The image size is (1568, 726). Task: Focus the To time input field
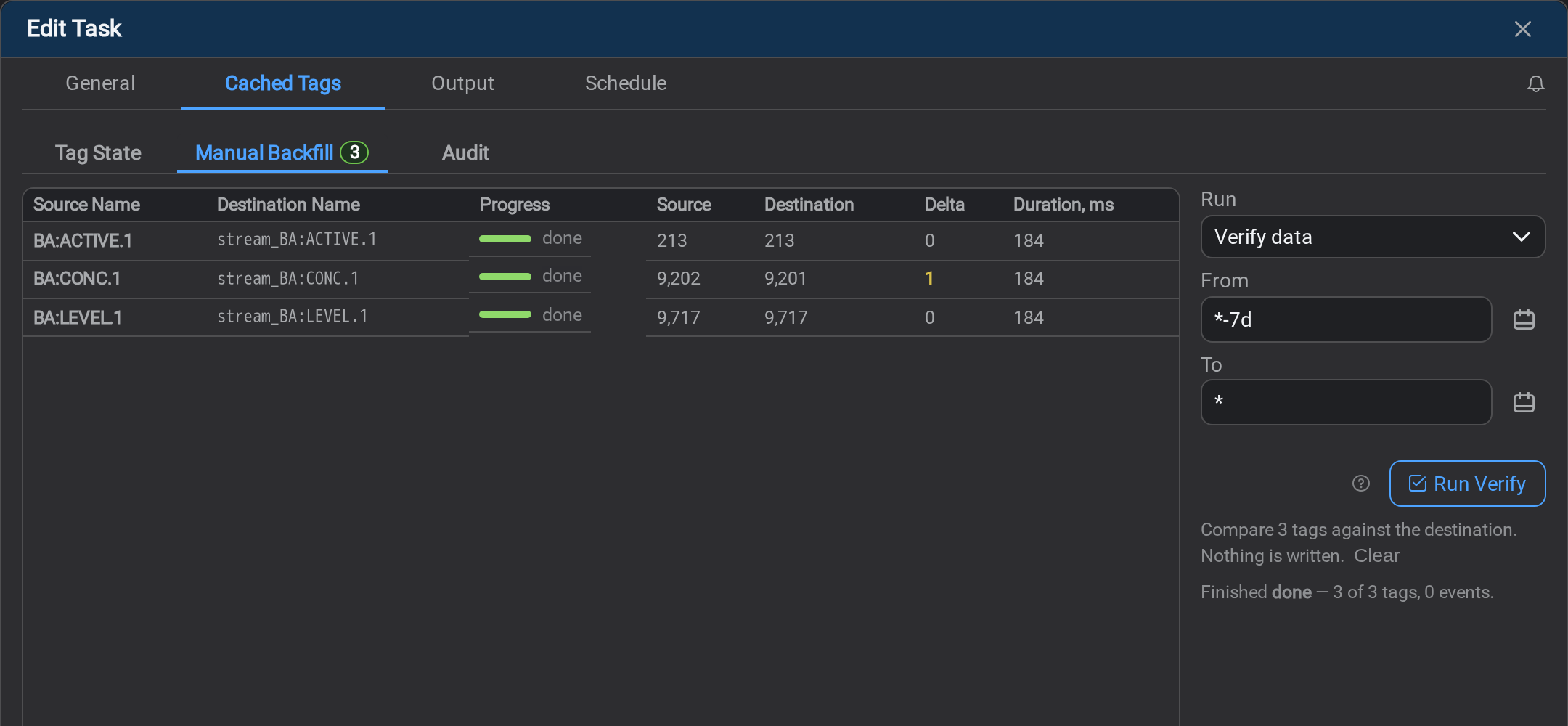[x=1347, y=402]
